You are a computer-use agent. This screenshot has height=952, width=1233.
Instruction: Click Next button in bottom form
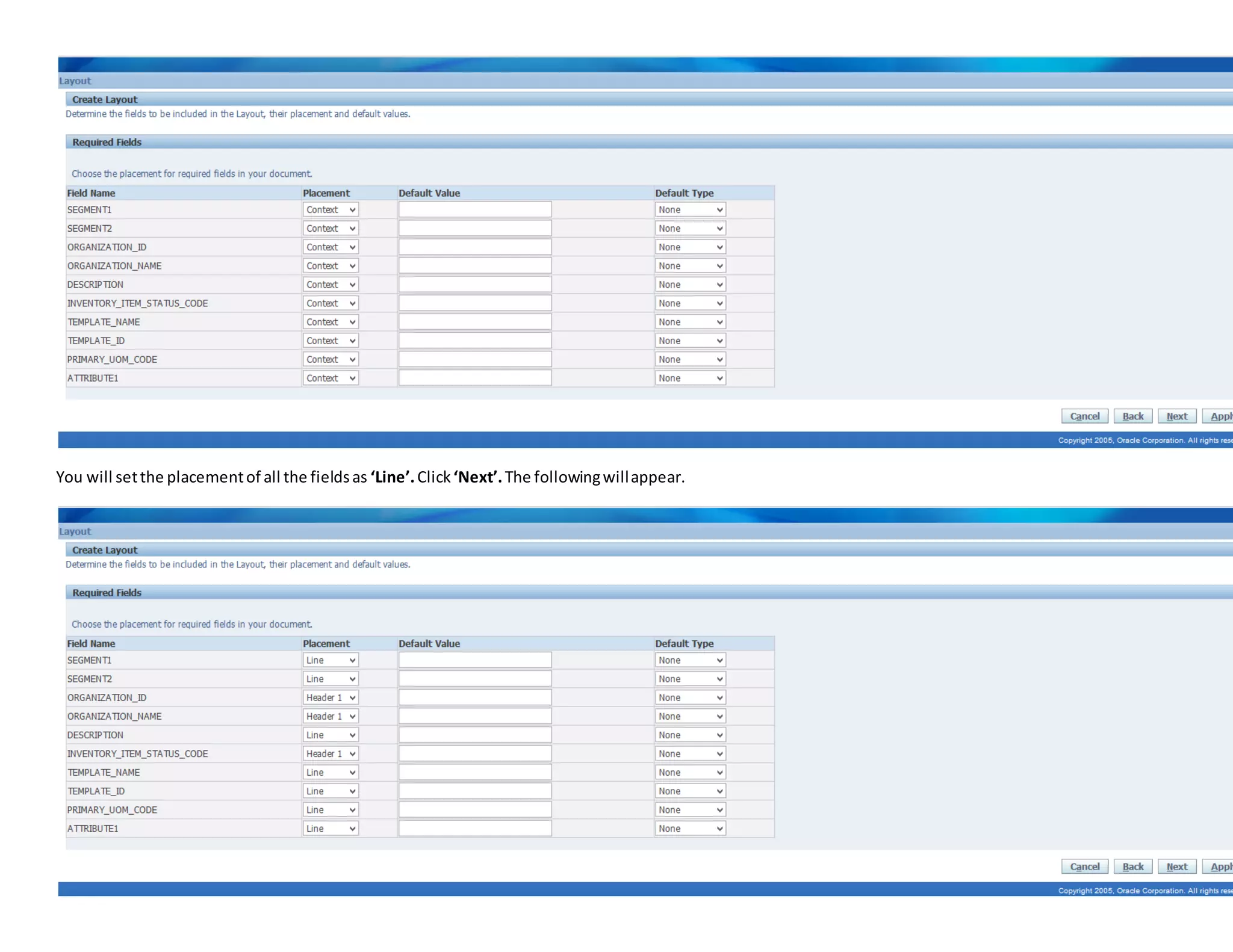coord(1176,867)
